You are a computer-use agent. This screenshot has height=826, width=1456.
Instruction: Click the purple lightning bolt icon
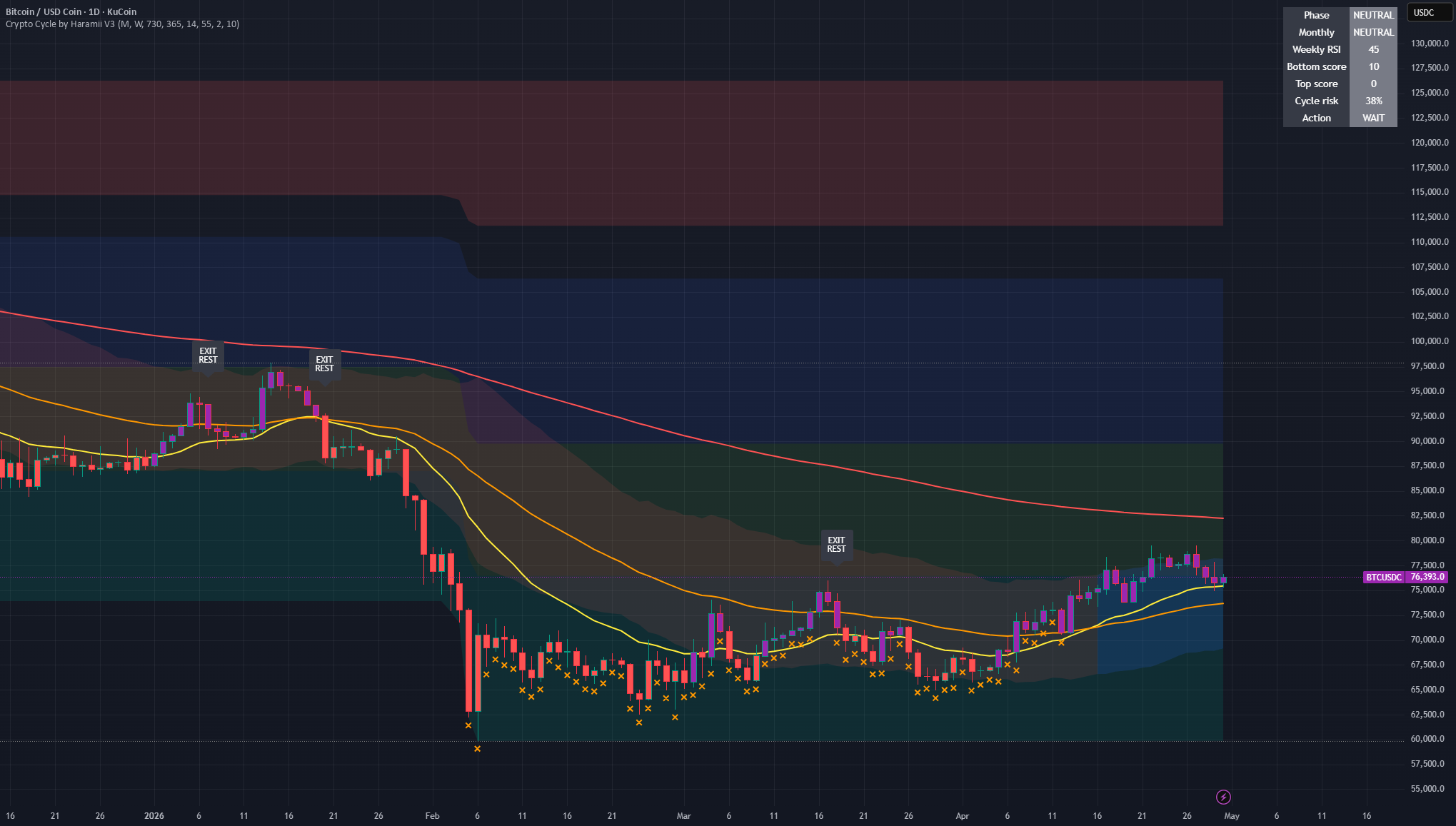click(x=1223, y=797)
